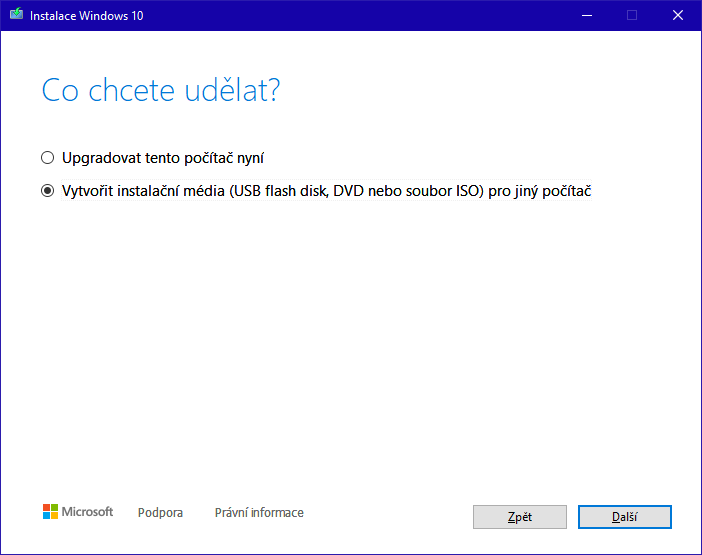Minimize the Instalace Windows 10 window
The width and height of the screenshot is (702, 555).
pyautogui.click(x=587, y=16)
